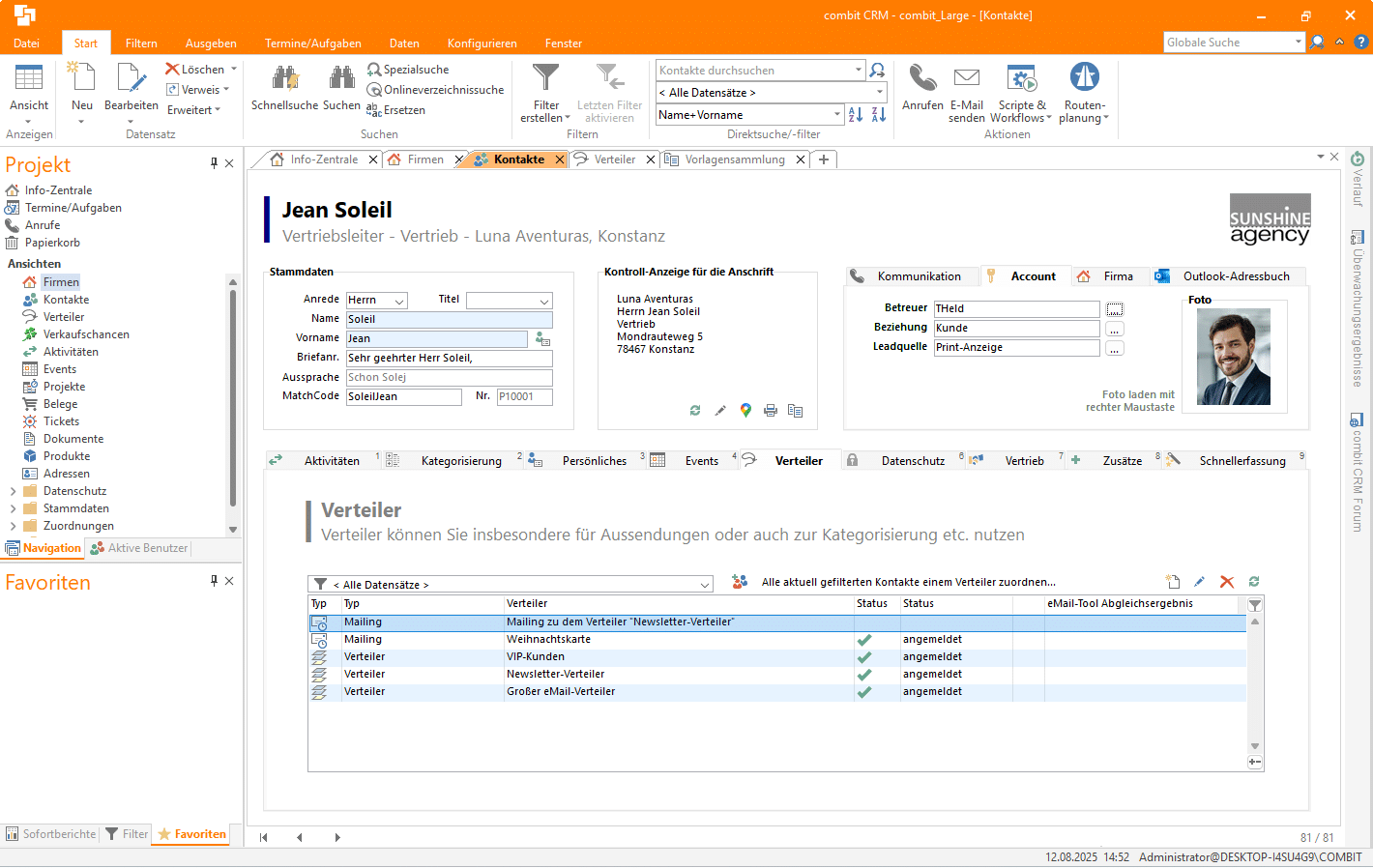The height and width of the screenshot is (868, 1373).
Task: Expand the Datenschutz tree node
Action: tap(13, 491)
